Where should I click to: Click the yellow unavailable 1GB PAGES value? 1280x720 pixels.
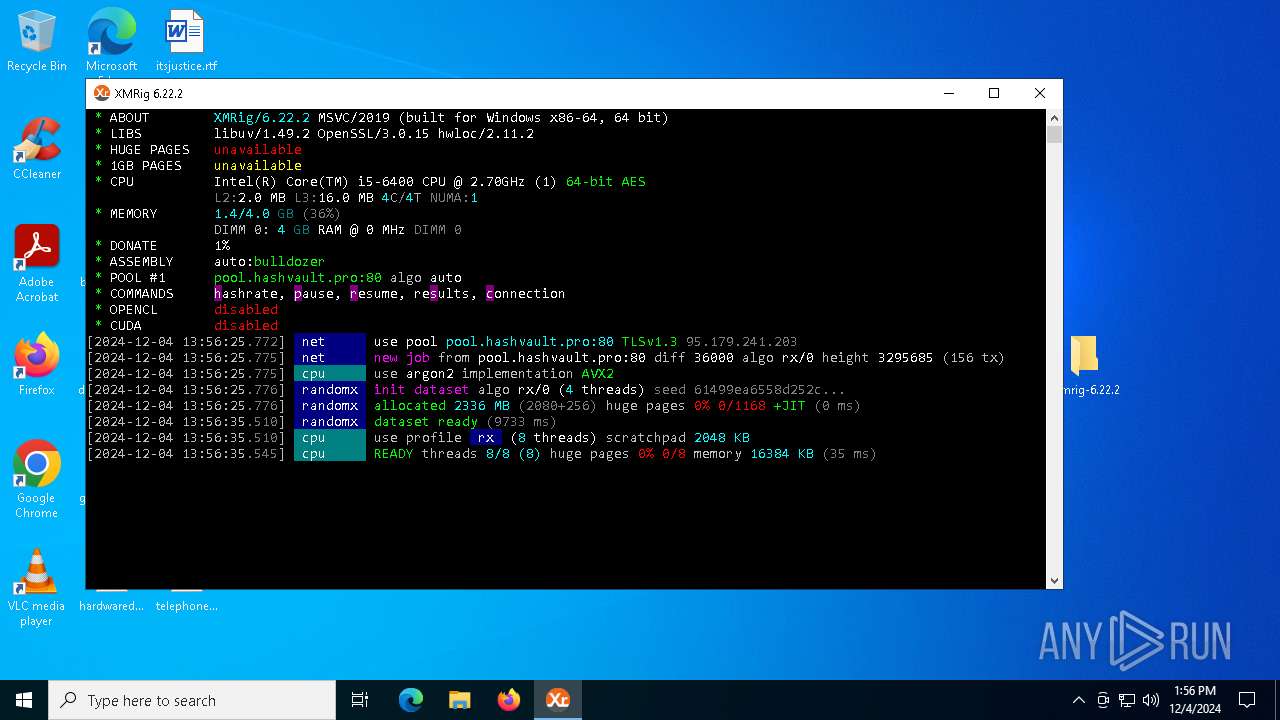coord(258,166)
